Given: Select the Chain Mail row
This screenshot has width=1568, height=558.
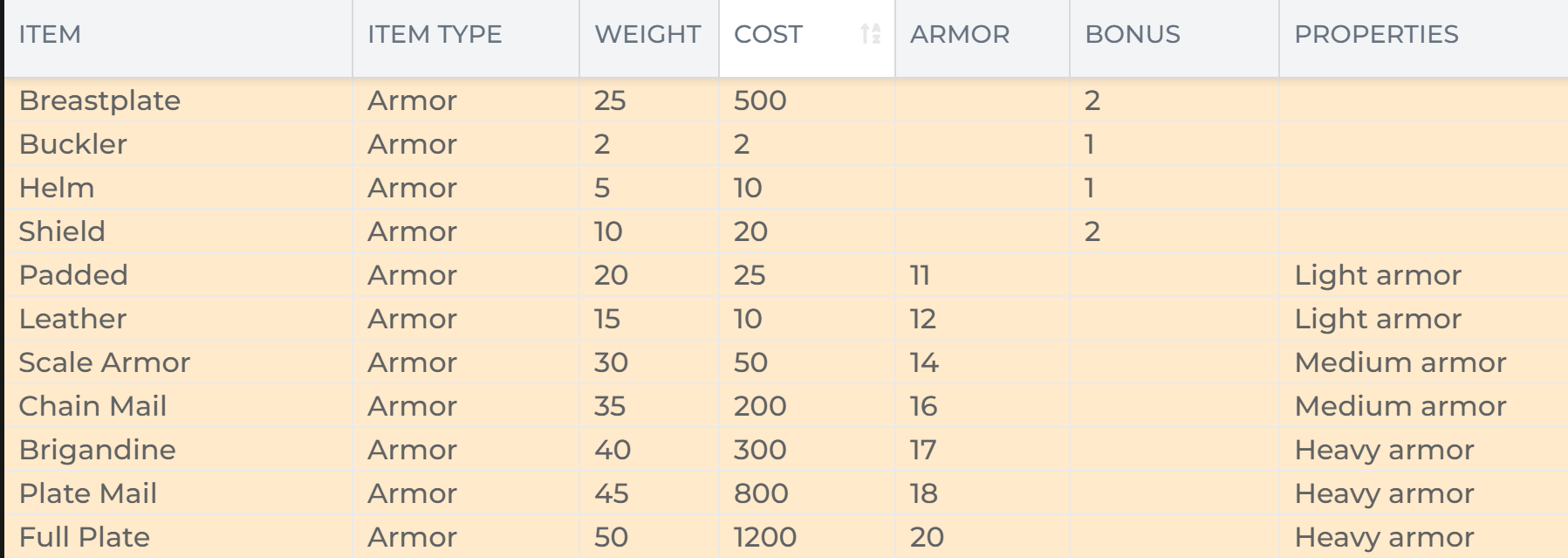Looking at the screenshot, I should (x=786, y=406).
